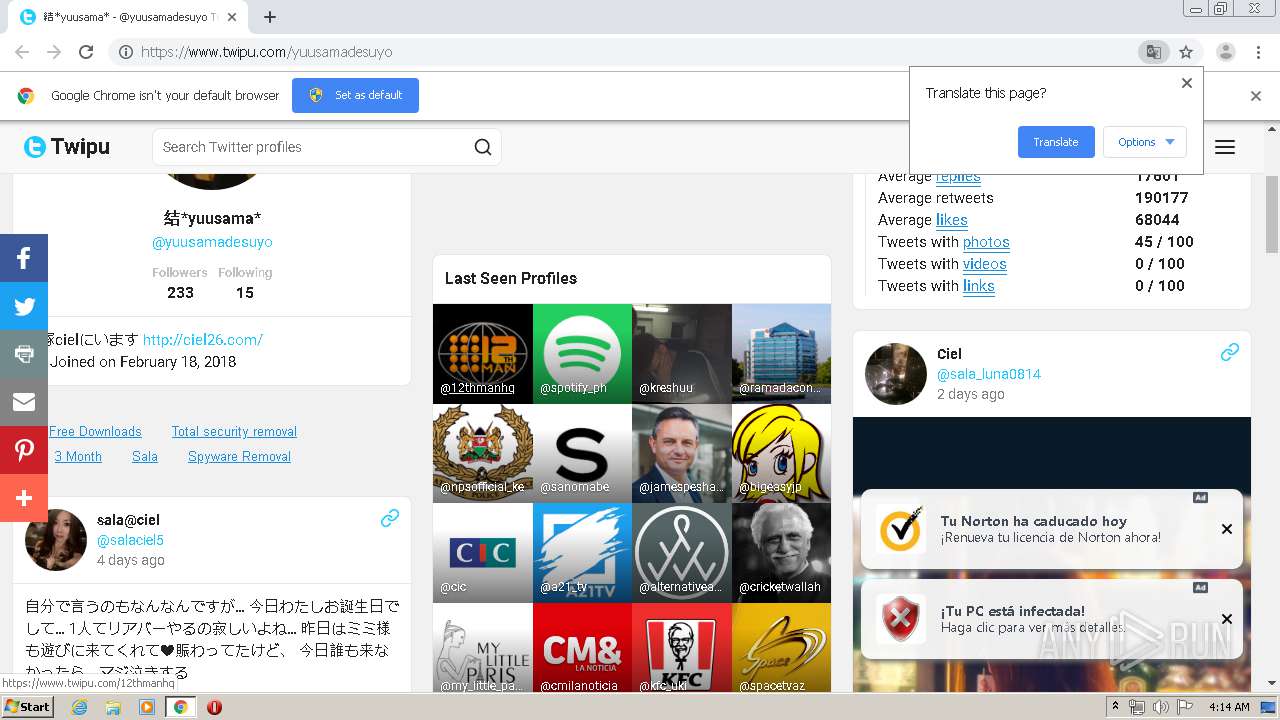Screen dimensions: 1280x720
Task: Click the search magnifier icon
Action: pos(483,147)
